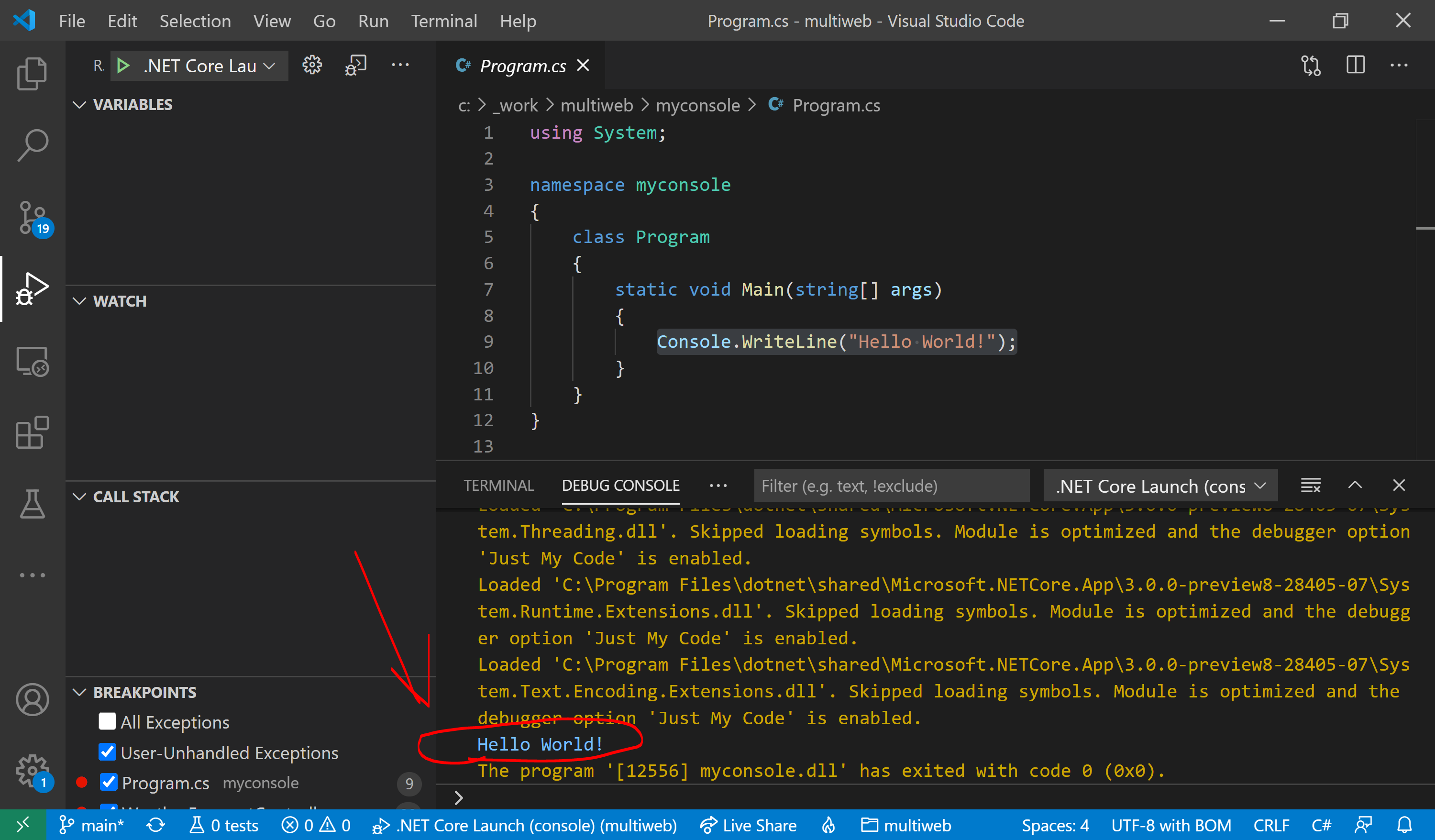Click main* branch in status bar
The height and width of the screenshot is (840, 1435).
pos(91,825)
